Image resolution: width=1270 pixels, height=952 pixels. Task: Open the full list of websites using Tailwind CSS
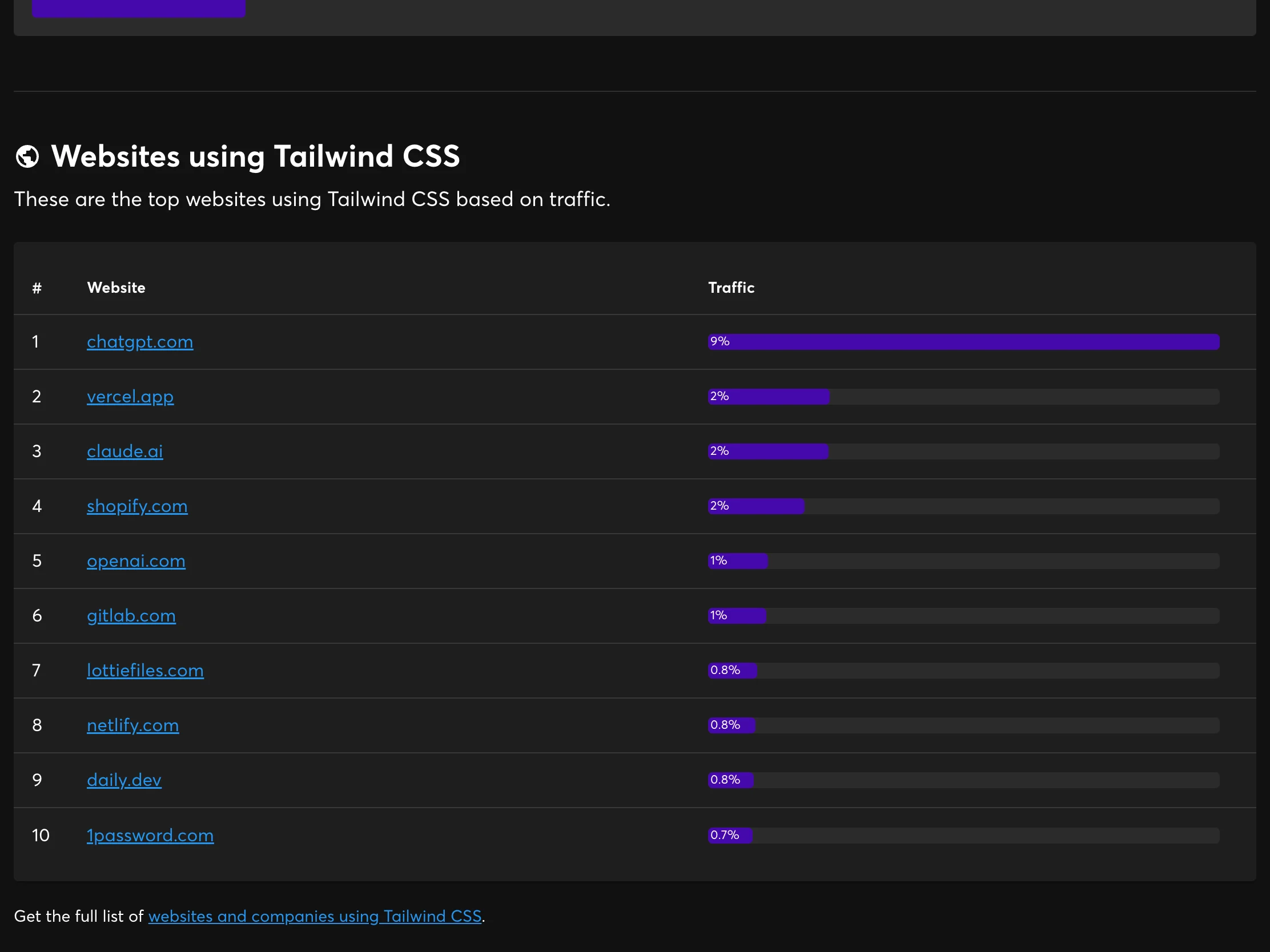click(x=315, y=916)
